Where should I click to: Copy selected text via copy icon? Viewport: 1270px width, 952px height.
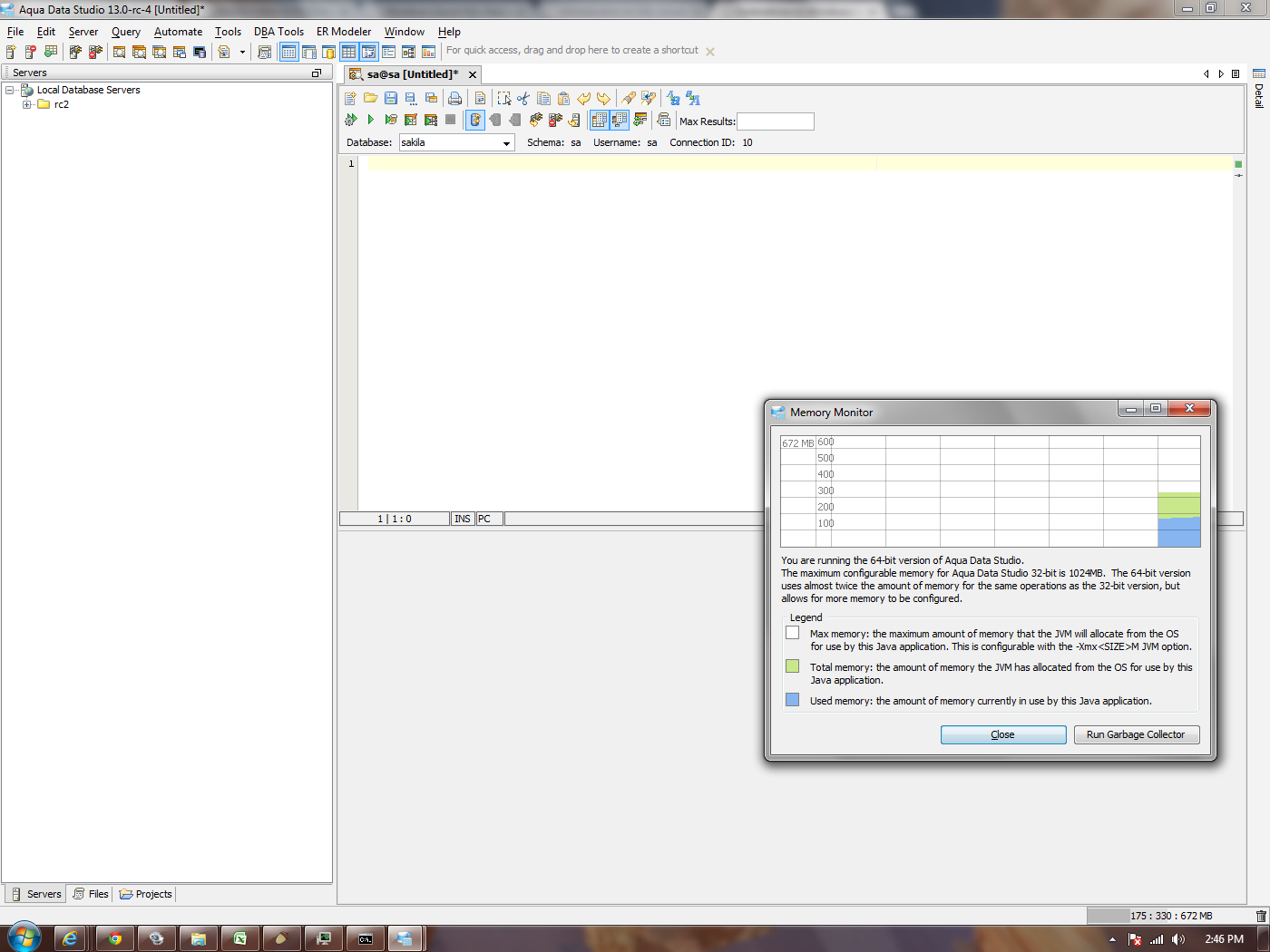pyautogui.click(x=543, y=98)
